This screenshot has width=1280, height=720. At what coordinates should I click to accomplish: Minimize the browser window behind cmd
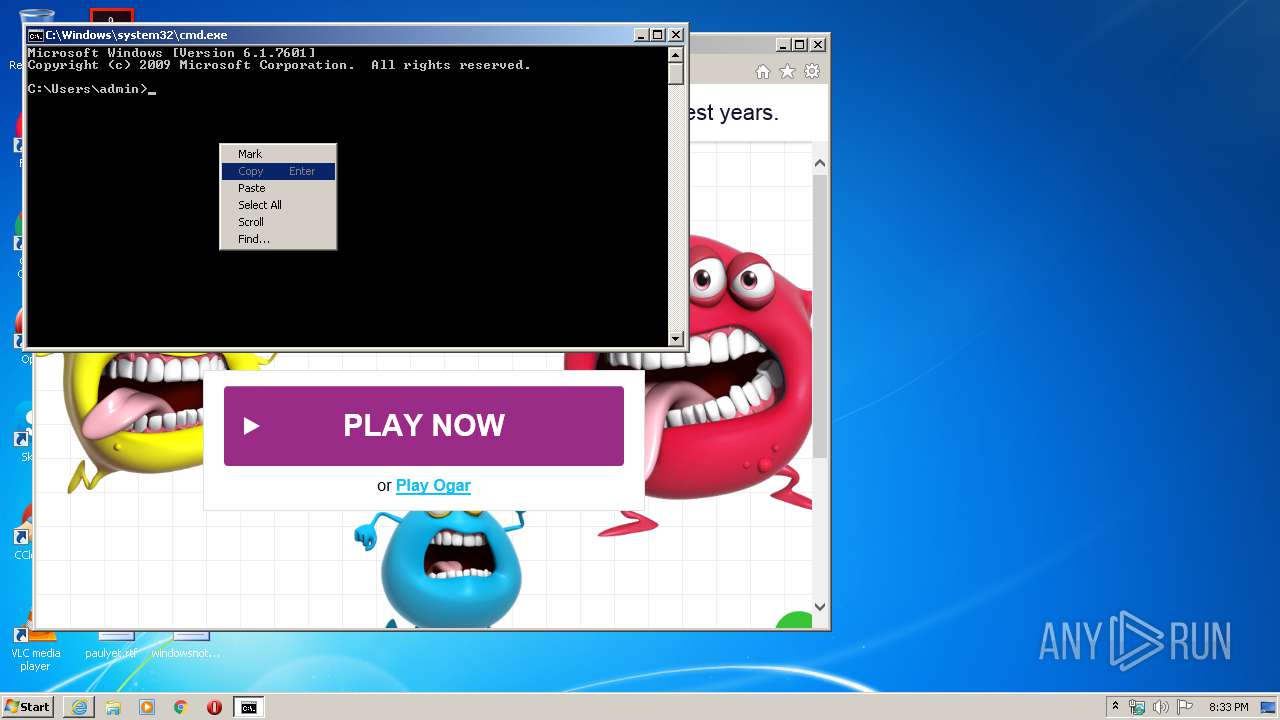pos(783,44)
